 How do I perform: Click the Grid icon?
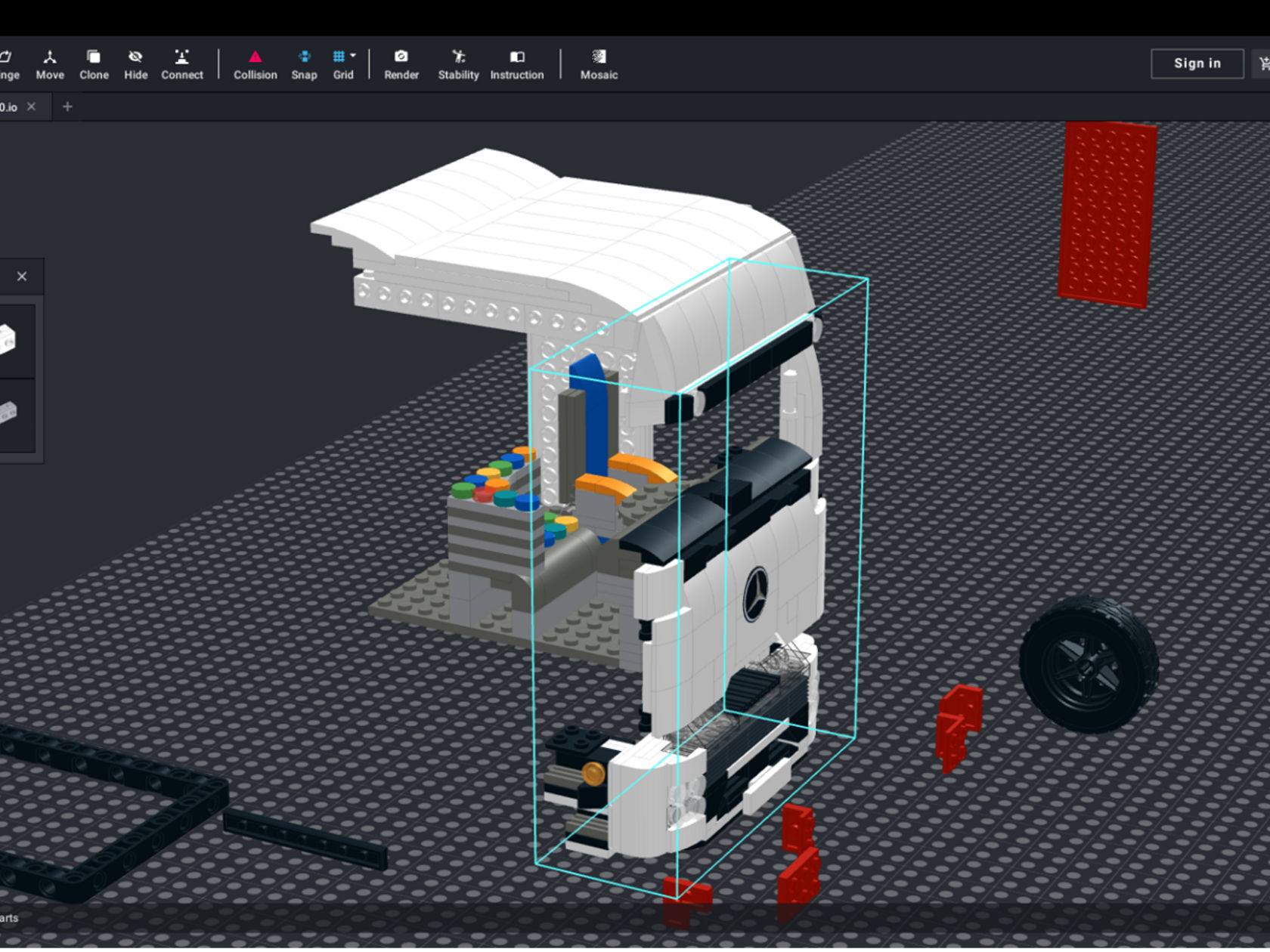[339, 57]
